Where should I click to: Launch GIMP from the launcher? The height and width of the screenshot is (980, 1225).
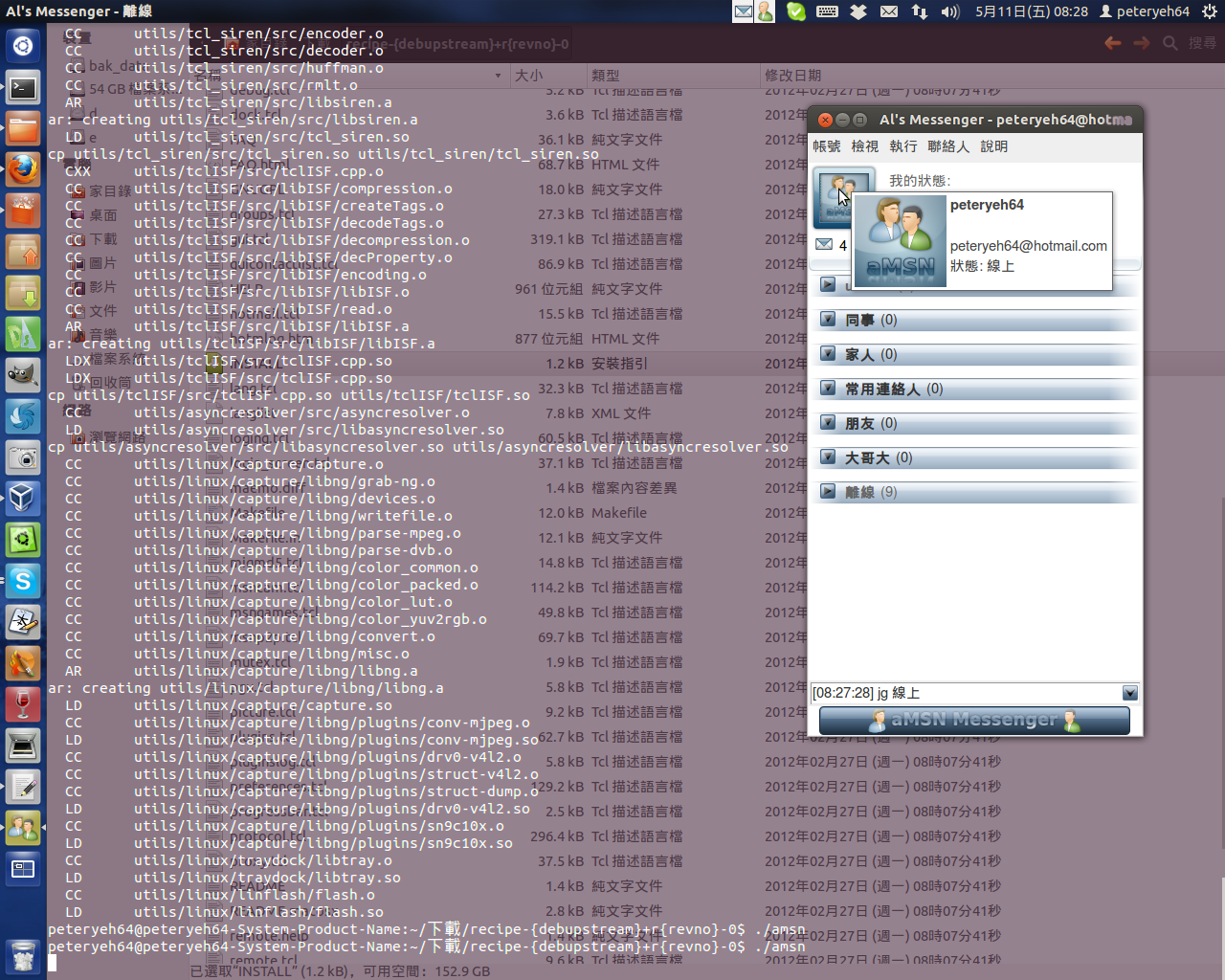[23, 375]
